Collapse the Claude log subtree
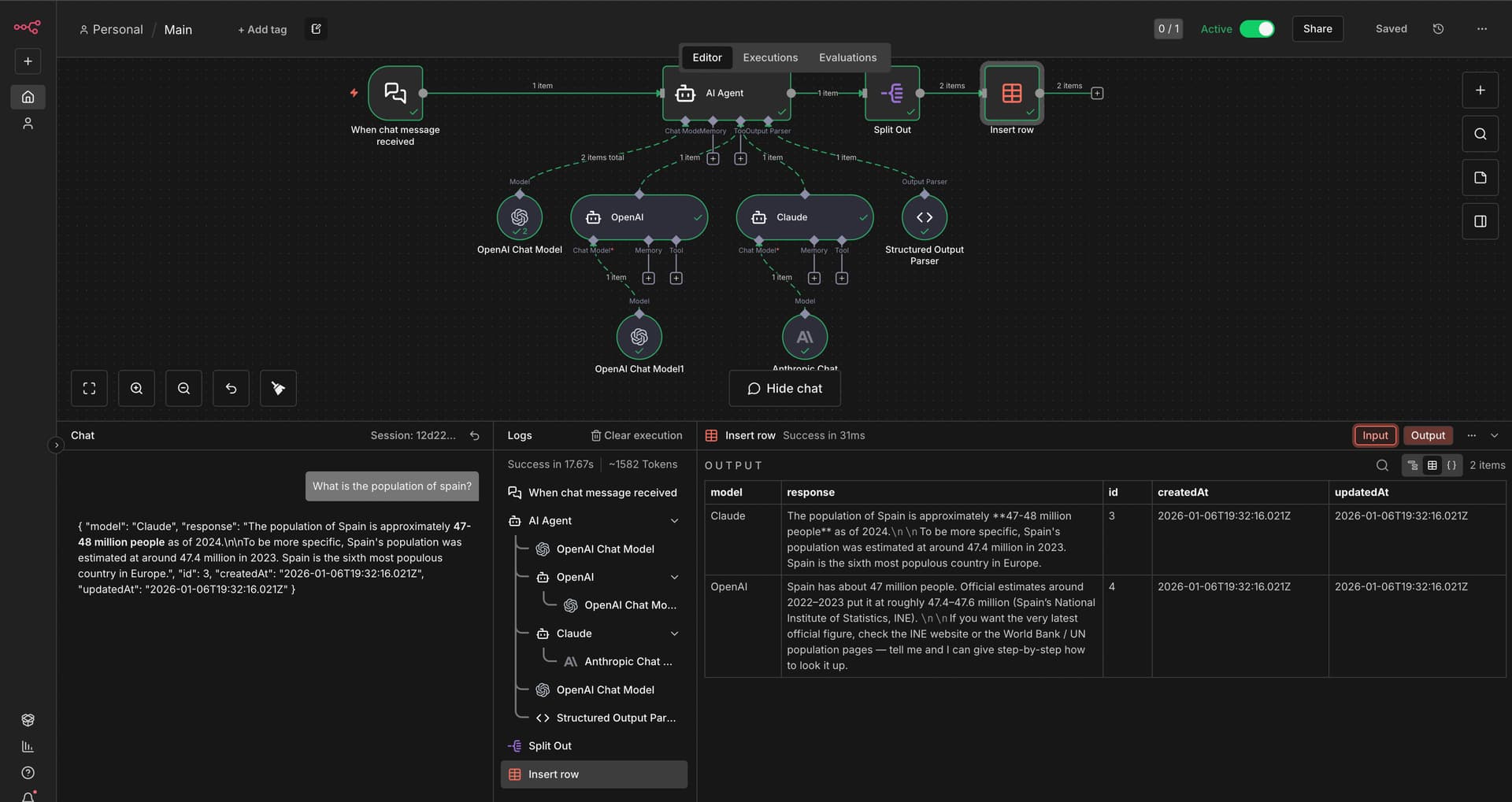This screenshot has width=1512, height=802. pyautogui.click(x=674, y=634)
